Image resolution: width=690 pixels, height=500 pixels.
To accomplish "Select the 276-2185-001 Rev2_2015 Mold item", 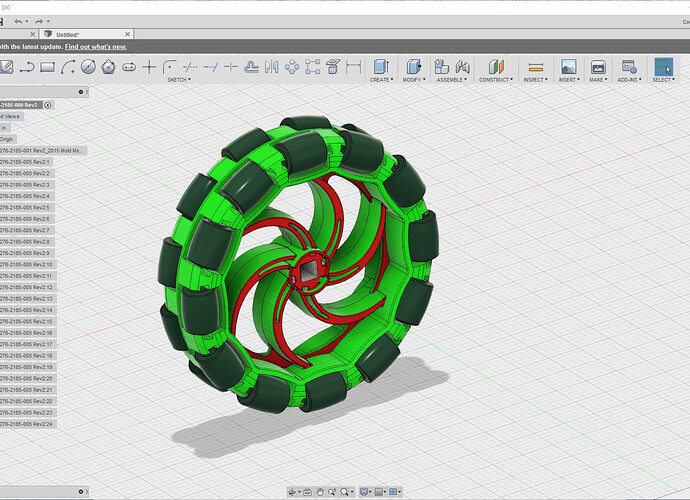I will coord(43,151).
